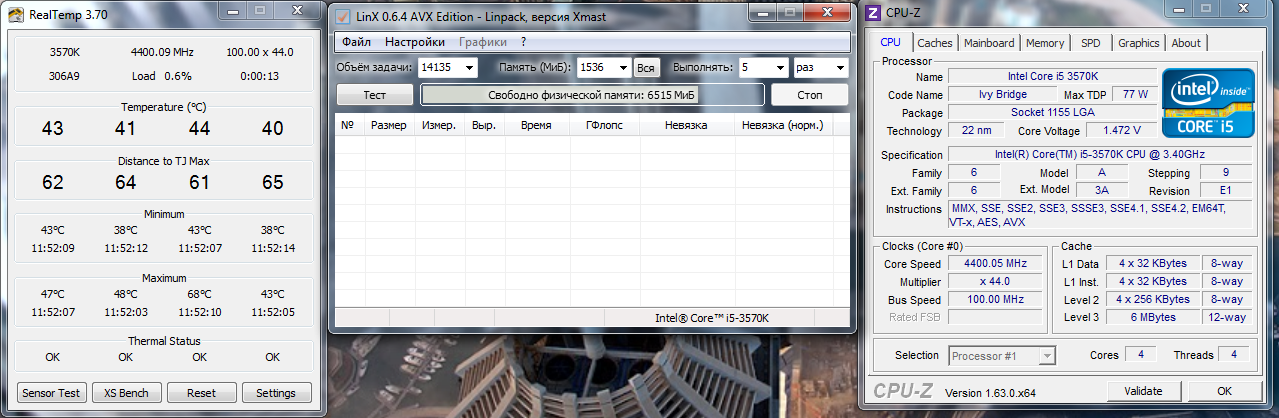
Task: Open the Файл menu in LinX
Action: [356, 42]
